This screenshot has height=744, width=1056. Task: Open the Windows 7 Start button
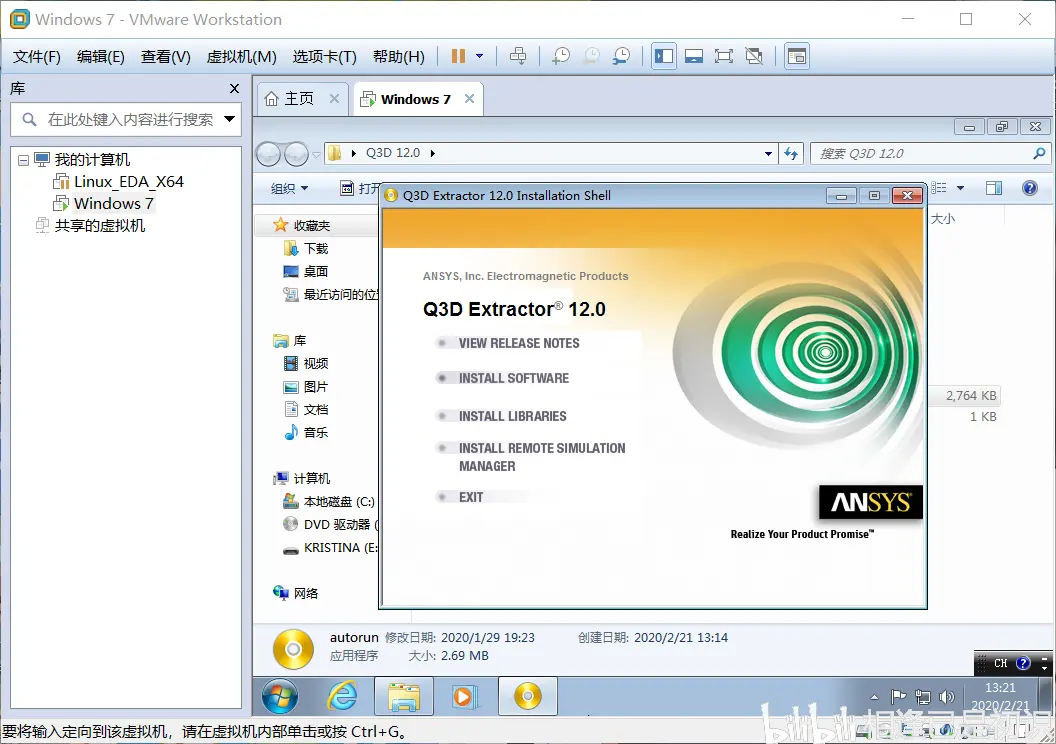(x=280, y=696)
